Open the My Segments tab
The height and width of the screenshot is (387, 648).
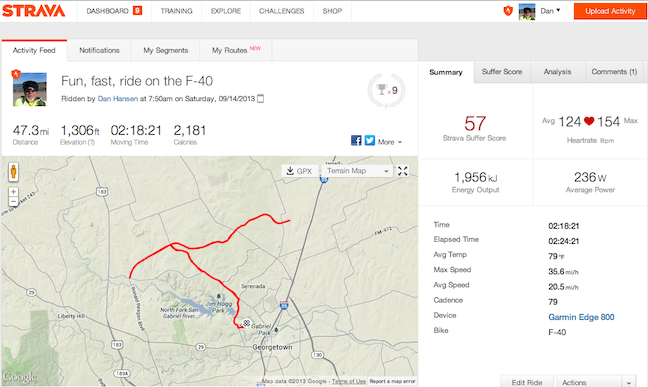(166, 50)
